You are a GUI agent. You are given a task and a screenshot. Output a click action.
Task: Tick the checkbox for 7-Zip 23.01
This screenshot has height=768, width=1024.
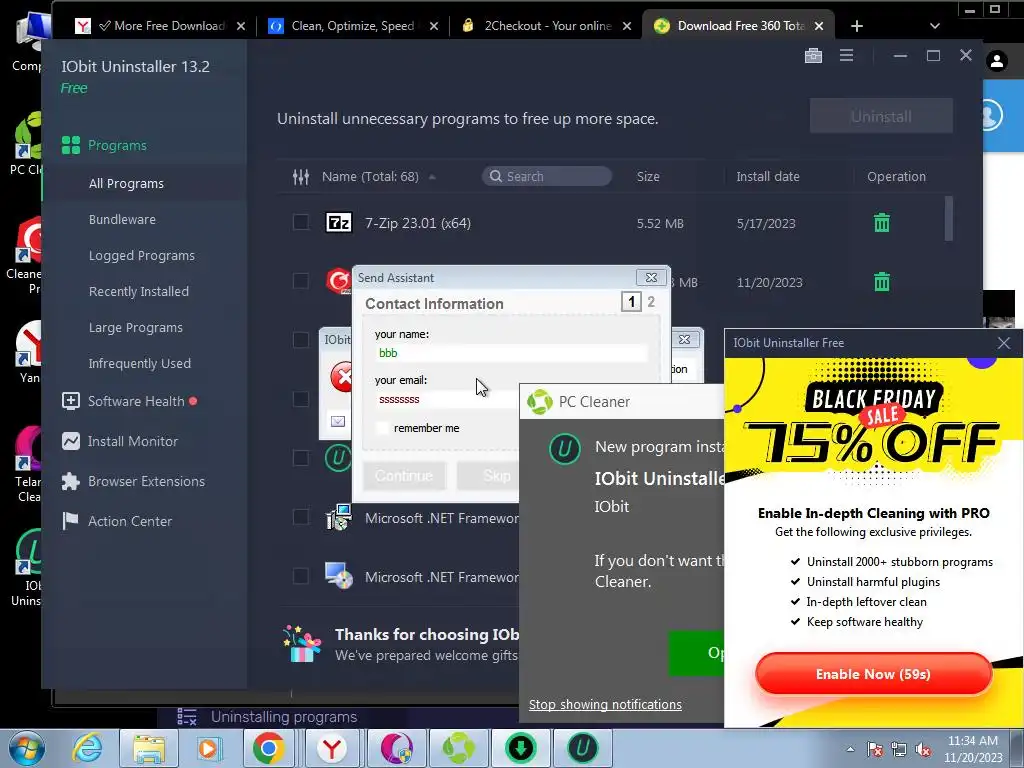pos(300,222)
